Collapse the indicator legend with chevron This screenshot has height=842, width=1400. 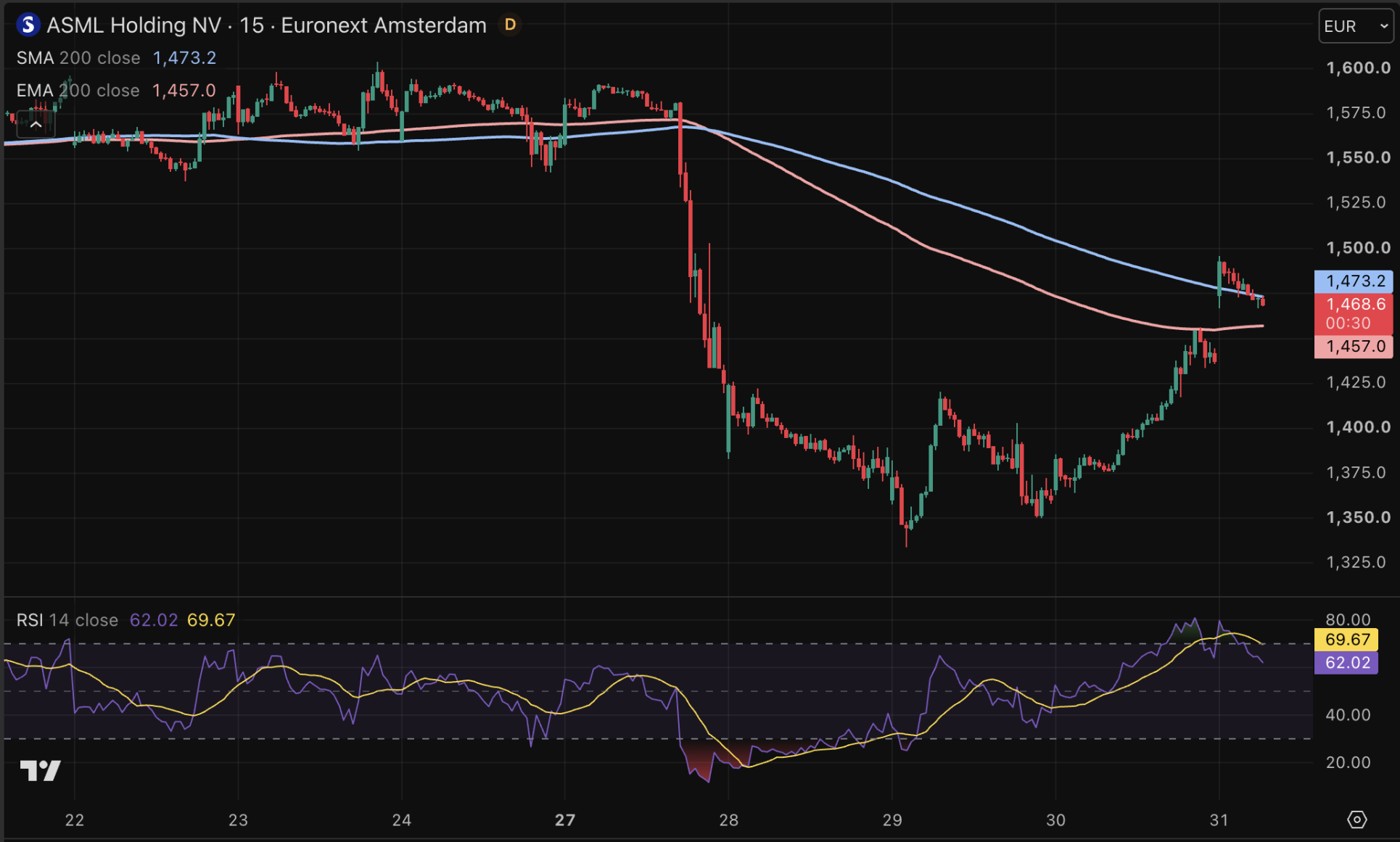[x=36, y=125]
